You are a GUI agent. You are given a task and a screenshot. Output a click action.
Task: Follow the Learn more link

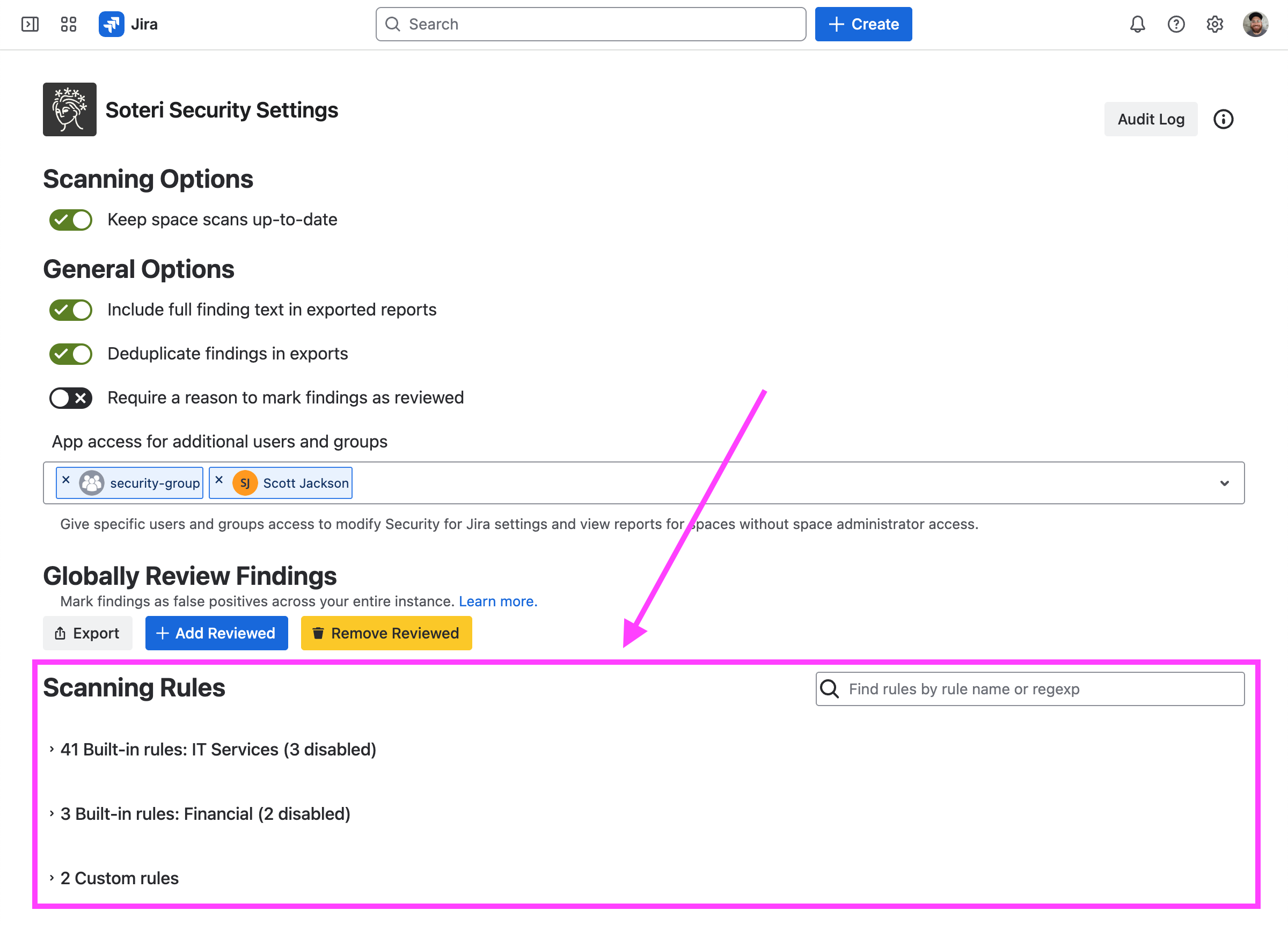(497, 601)
